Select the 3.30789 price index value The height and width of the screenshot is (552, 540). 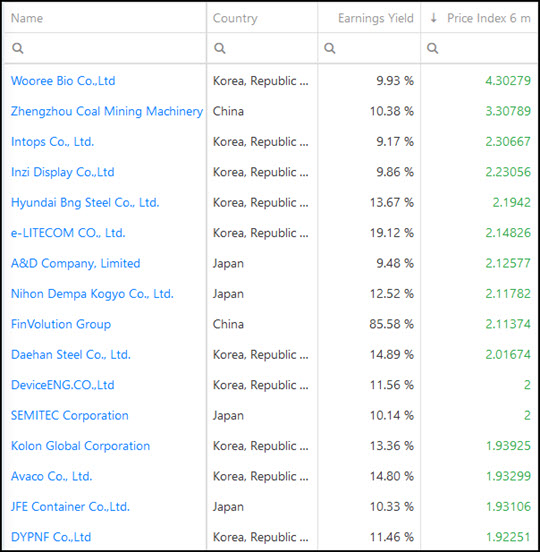coord(508,111)
